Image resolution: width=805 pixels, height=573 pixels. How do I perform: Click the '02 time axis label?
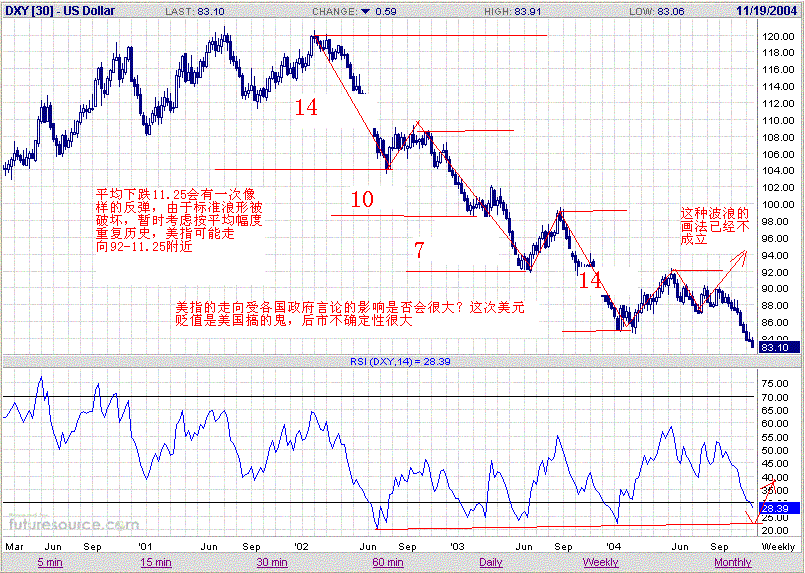pyautogui.click(x=301, y=546)
